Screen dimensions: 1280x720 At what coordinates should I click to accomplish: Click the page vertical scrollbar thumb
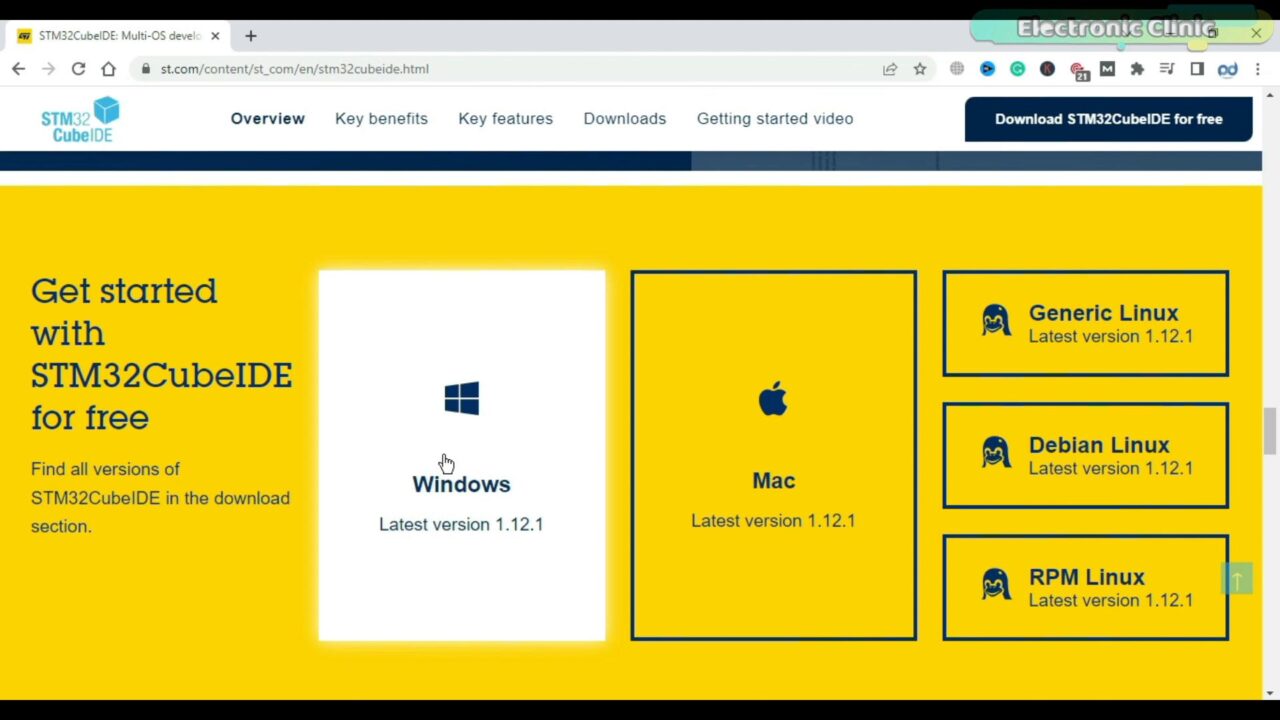coord(1270,430)
